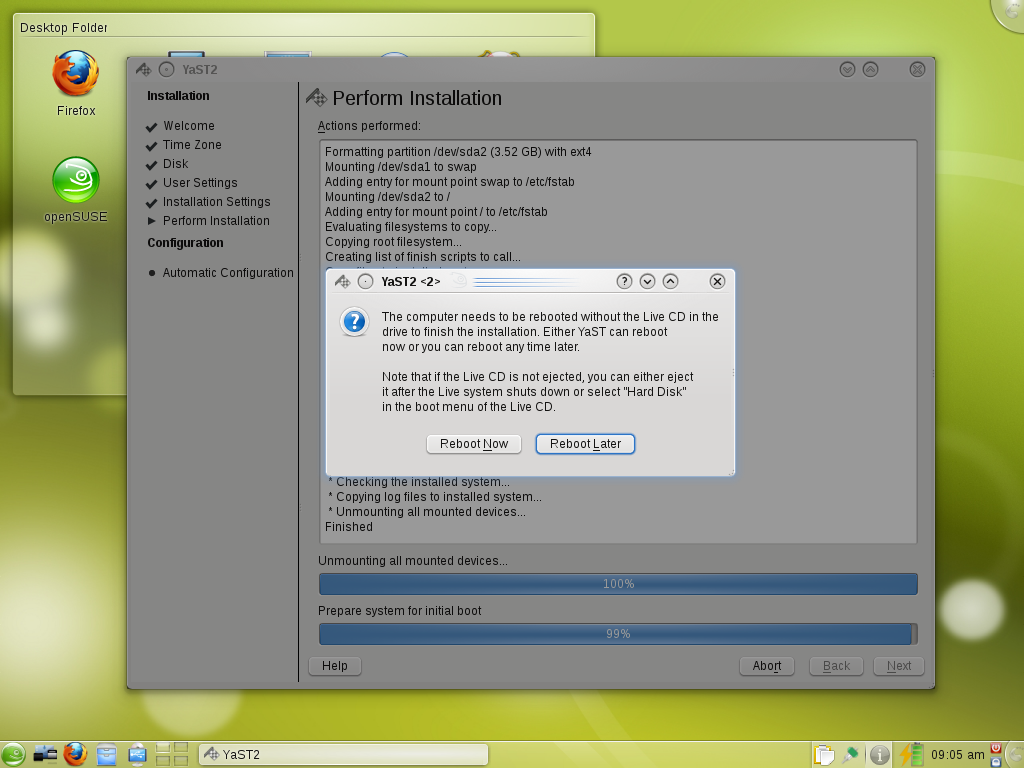
Task: Click the 'Formatting partition /dev/sda2' log line
Action: (458, 152)
